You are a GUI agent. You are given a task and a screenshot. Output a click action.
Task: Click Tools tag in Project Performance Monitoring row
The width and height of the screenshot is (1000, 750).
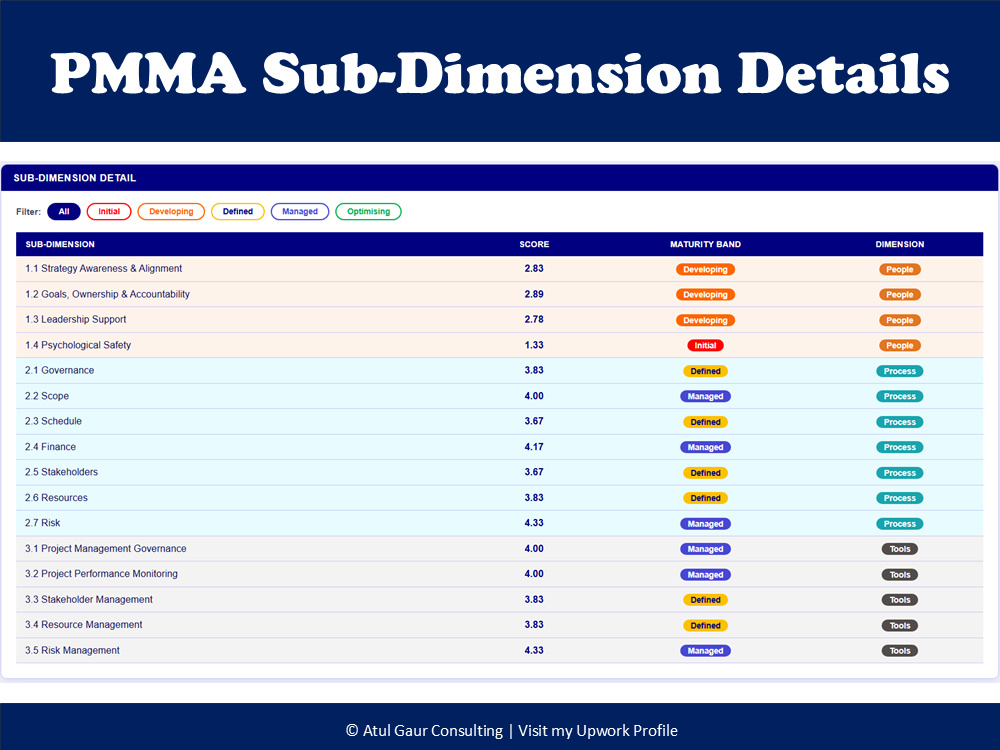[x=900, y=575]
